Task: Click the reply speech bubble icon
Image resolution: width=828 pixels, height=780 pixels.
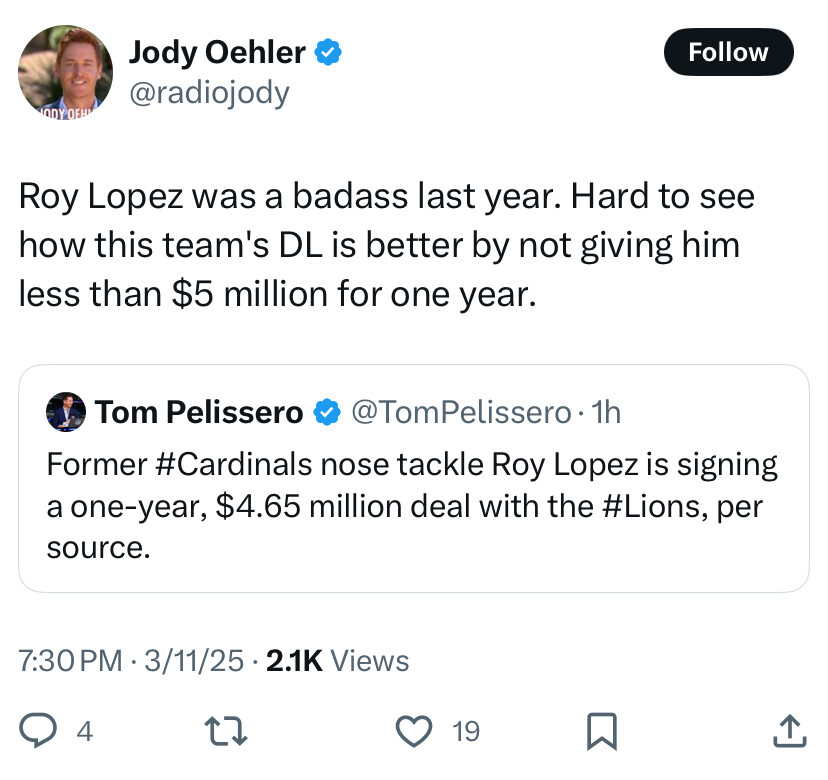Action: [x=39, y=732]
